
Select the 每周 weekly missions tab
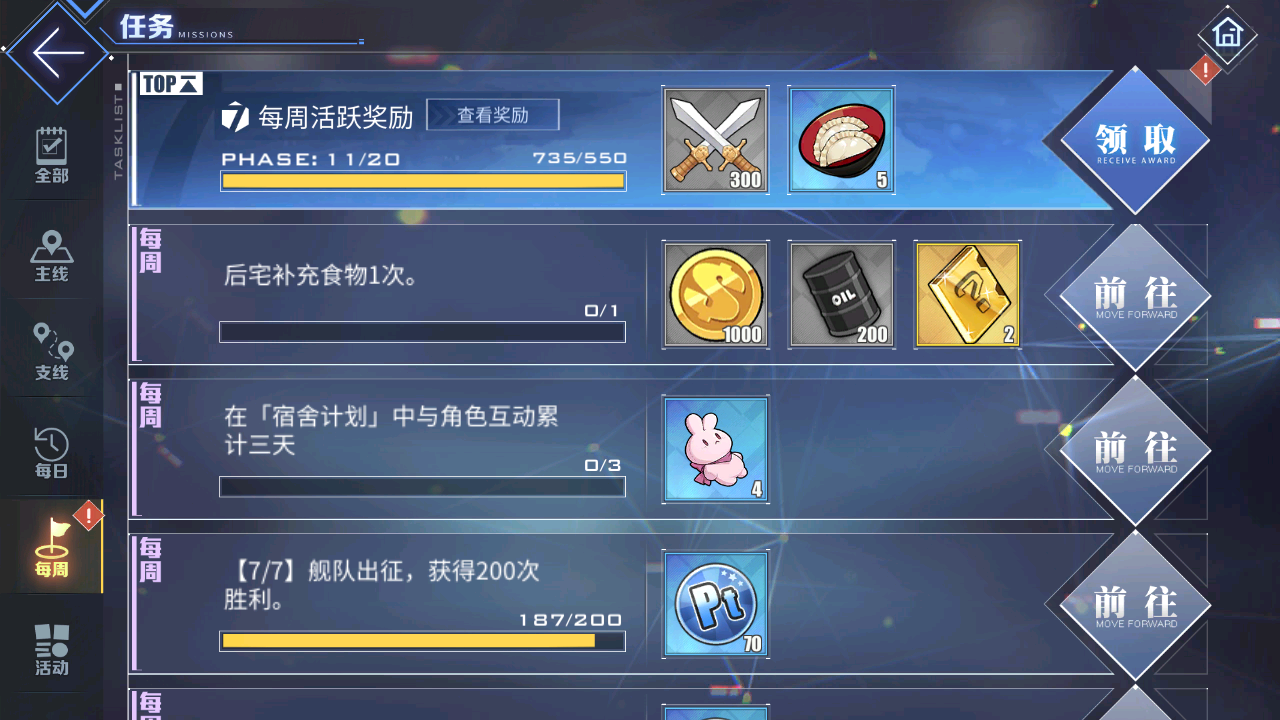click(52, 548)
